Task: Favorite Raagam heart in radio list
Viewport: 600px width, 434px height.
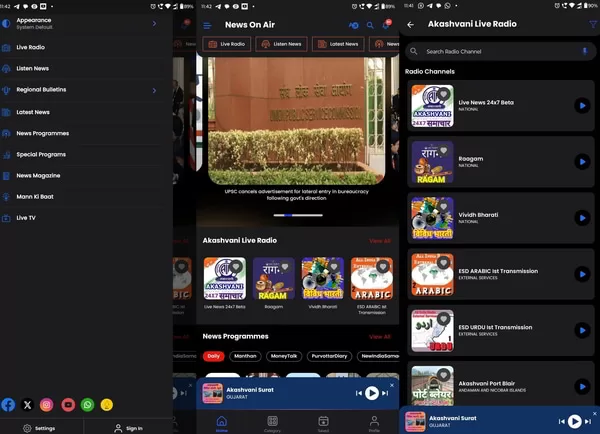Action: pos(443,150)
